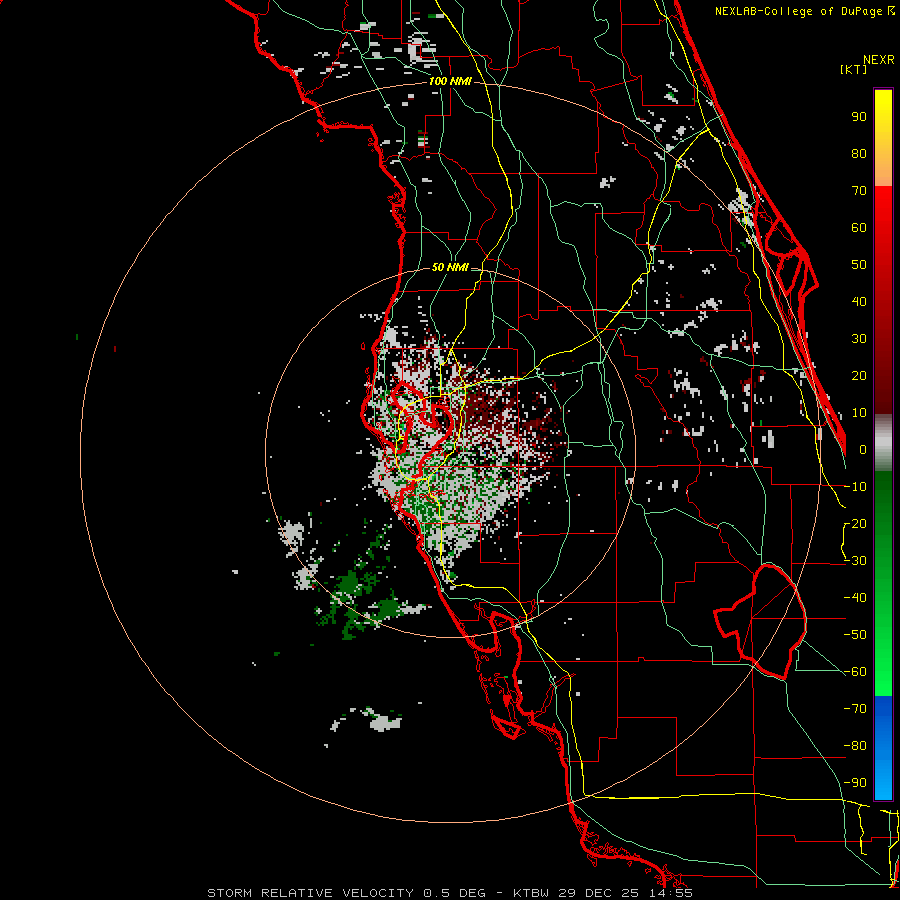Click the 0.5 DEG elevation angle text
The image size is (900, 900).
455,893
